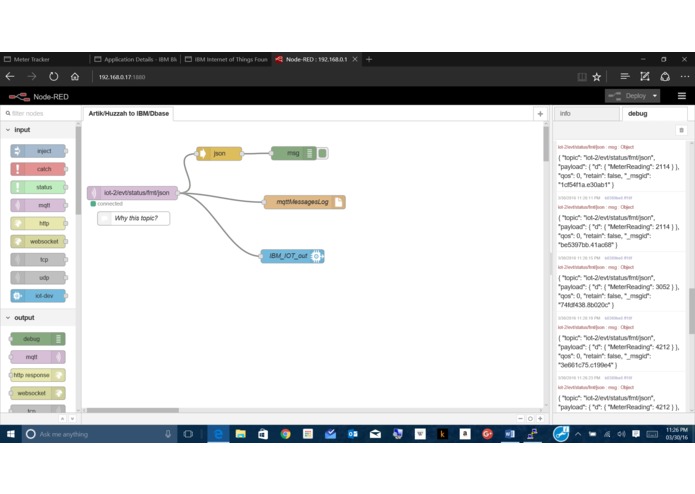Click the Cortana 'Ask me anything' search box
This screenshot has height=494, width=695.
[x=99, y=434]
